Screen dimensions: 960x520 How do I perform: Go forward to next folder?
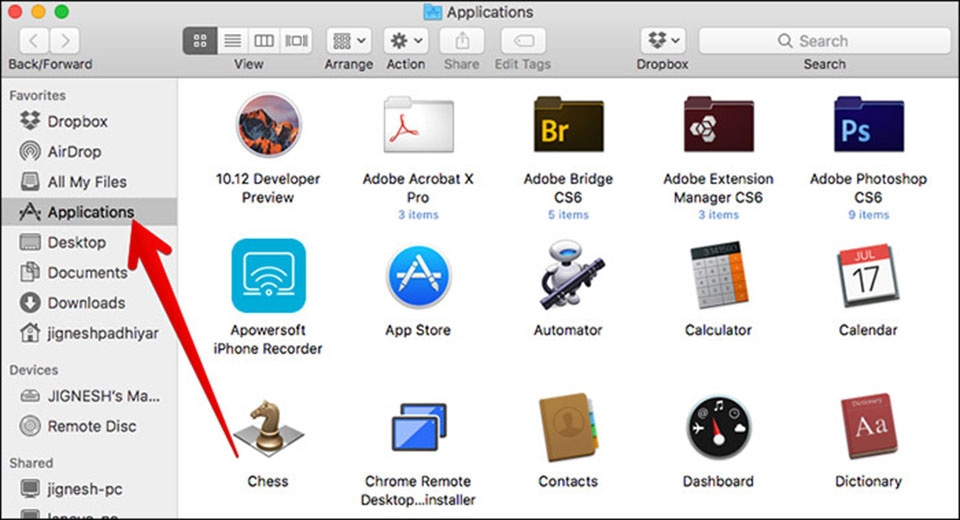click(65, 41)
